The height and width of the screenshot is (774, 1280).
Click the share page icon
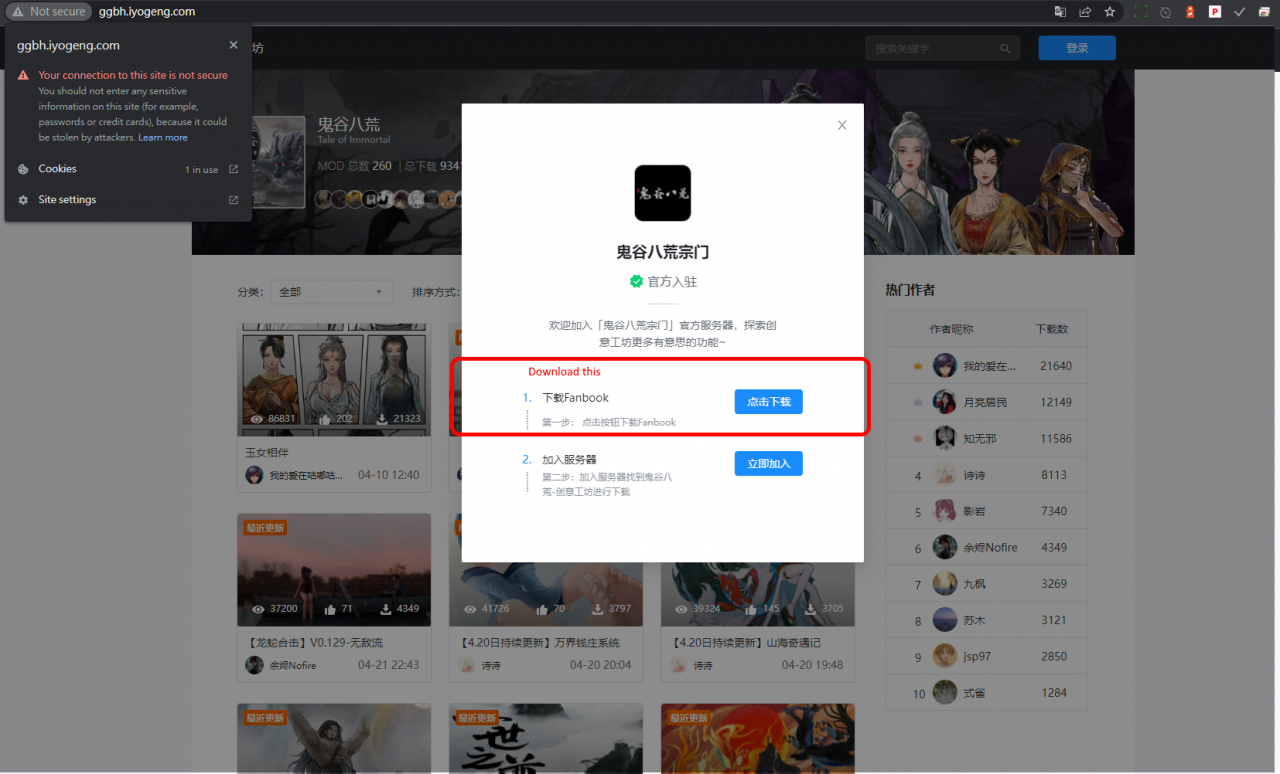tap(1085, 12)
